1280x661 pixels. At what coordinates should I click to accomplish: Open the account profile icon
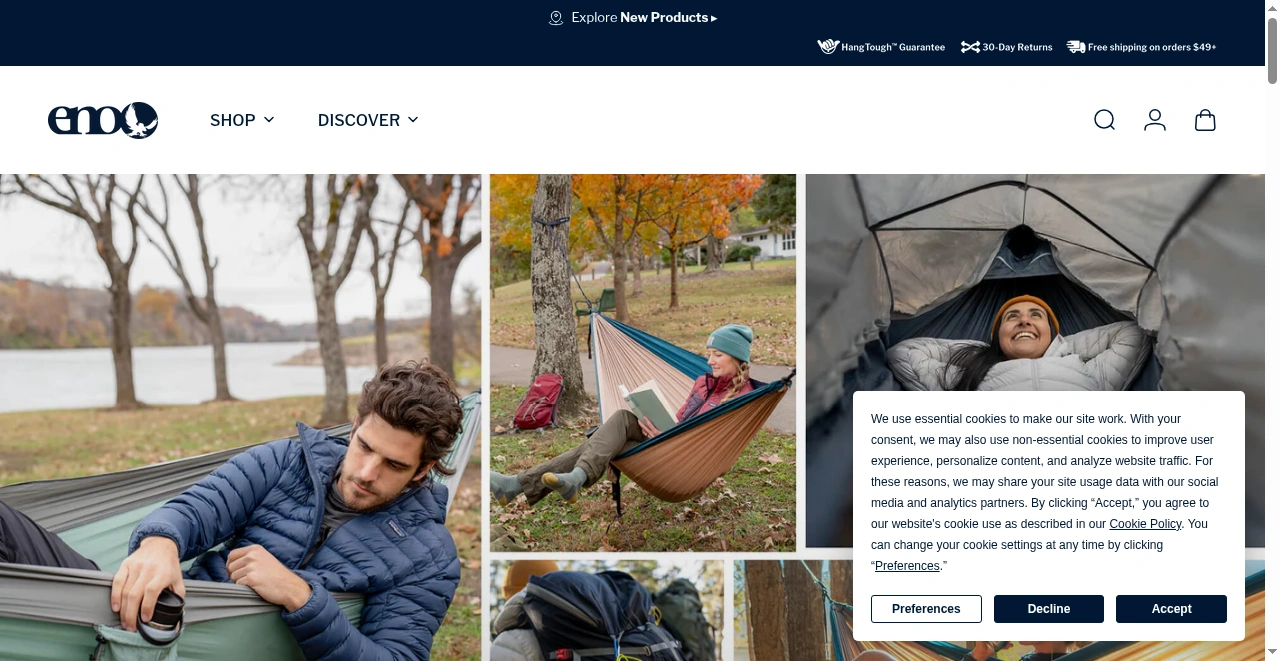tap(1155, 120)
